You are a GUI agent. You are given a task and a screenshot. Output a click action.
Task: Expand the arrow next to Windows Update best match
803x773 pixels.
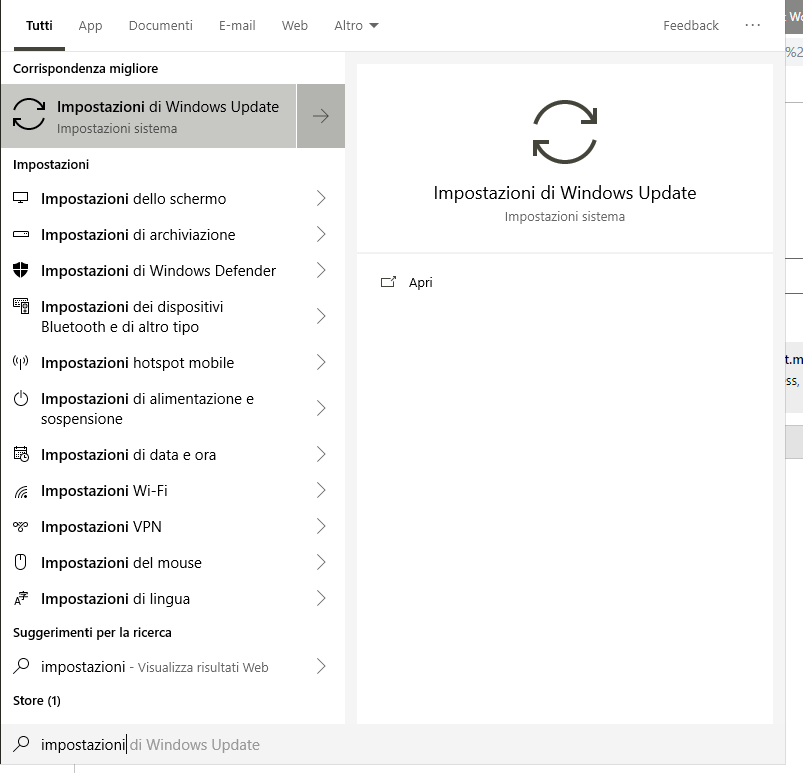321,116
